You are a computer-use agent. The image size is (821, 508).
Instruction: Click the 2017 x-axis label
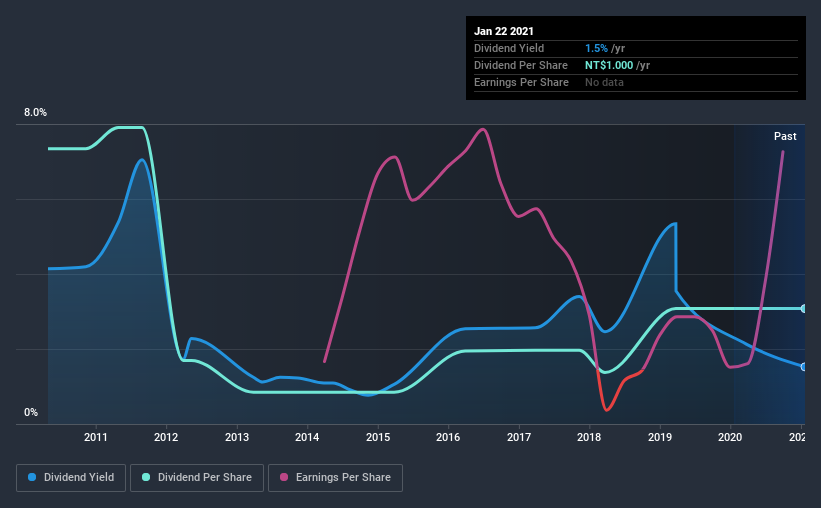point(519,437)
